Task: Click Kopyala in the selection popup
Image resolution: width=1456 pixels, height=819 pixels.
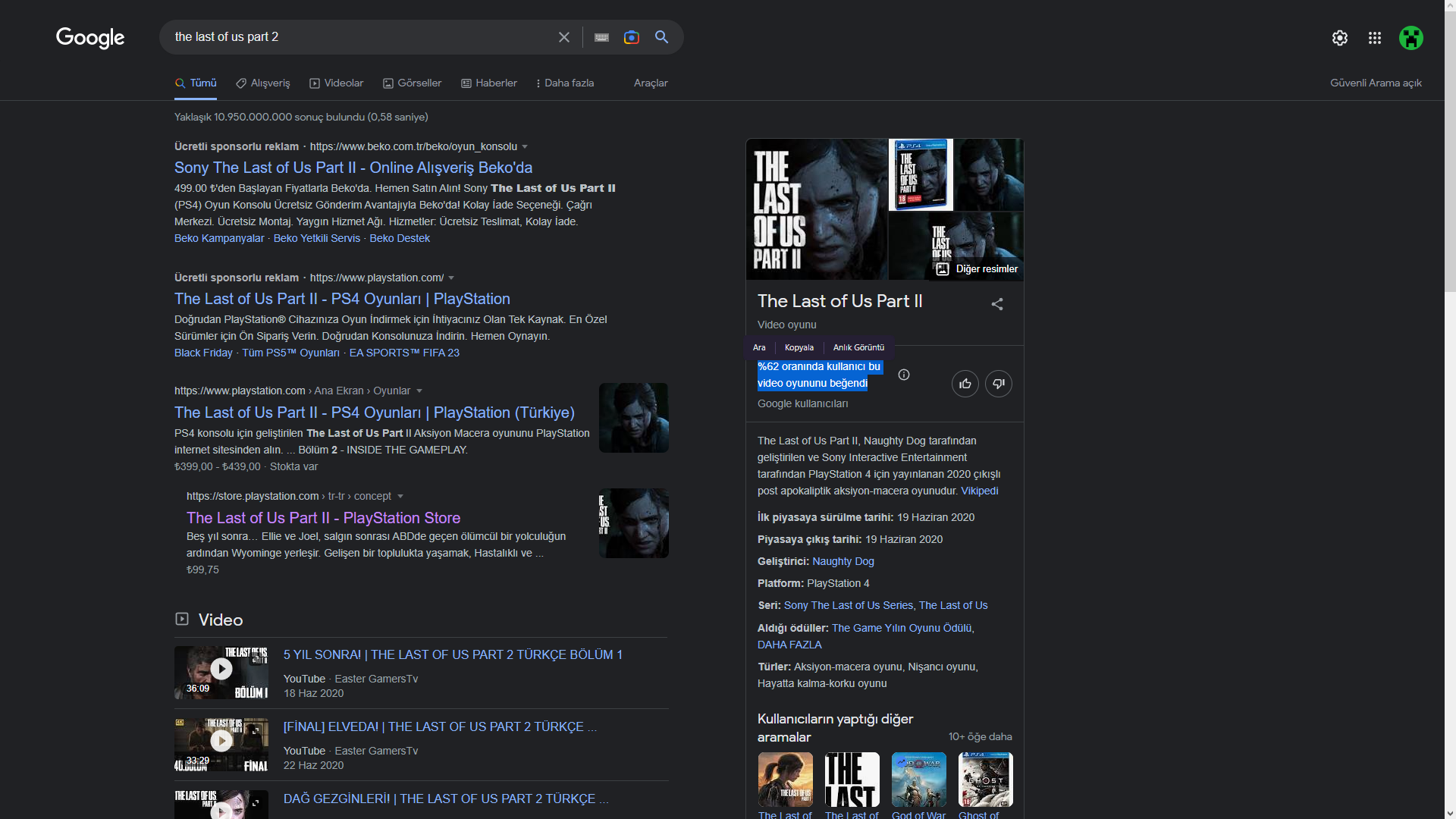Action: point(799,347)
